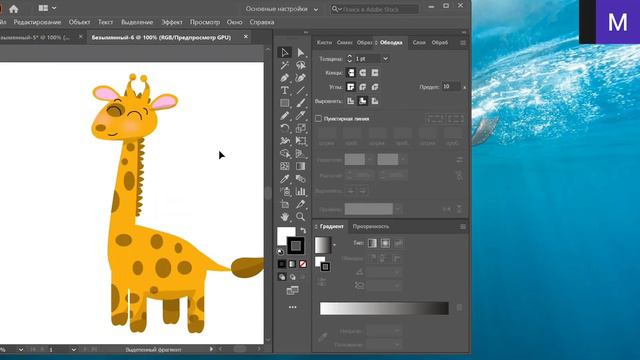The height and width of the screenshot is (360, 640).
Task: Select the Rotate tool
Action: (x=284, y=128)
